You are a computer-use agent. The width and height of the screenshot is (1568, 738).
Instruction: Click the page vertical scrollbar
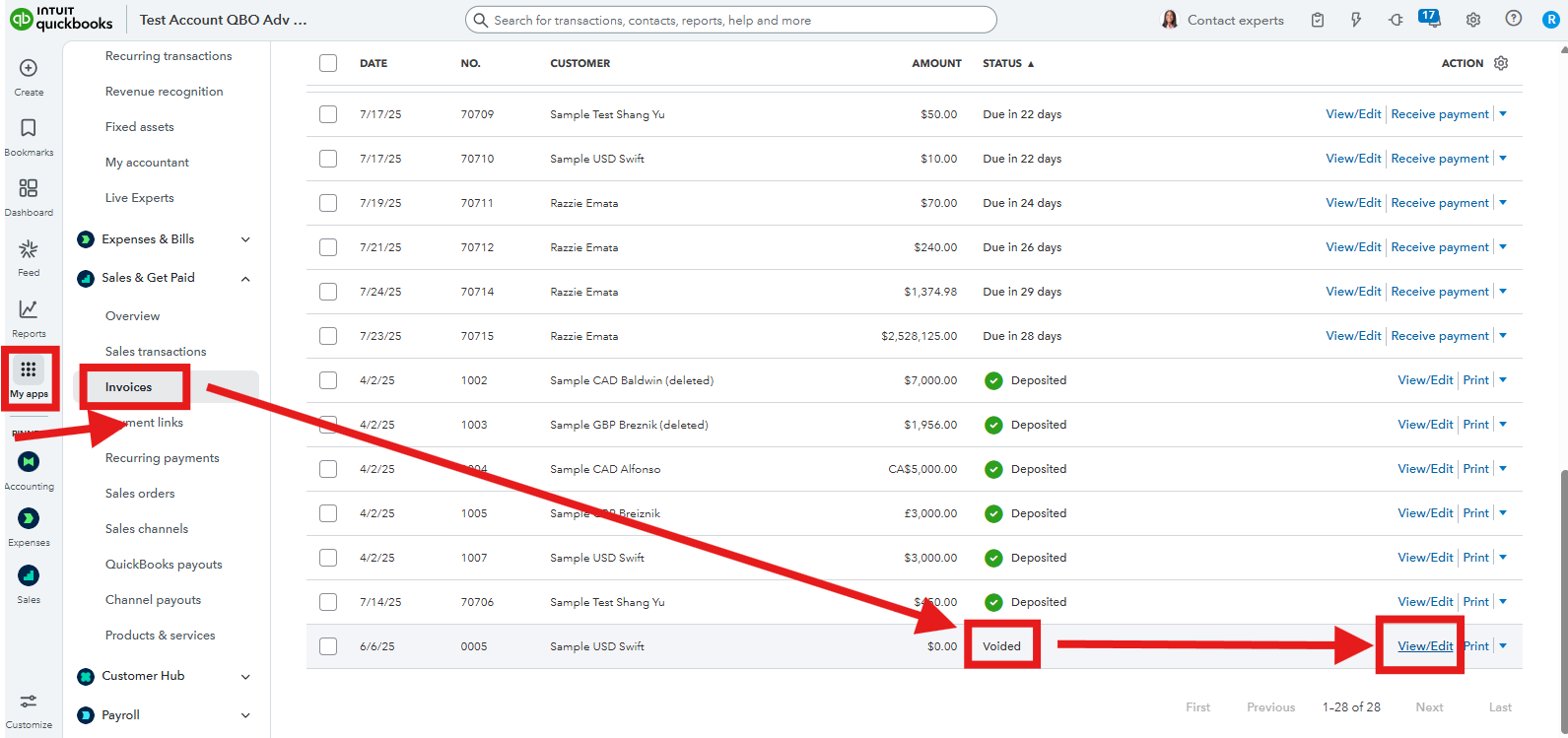1563,602
